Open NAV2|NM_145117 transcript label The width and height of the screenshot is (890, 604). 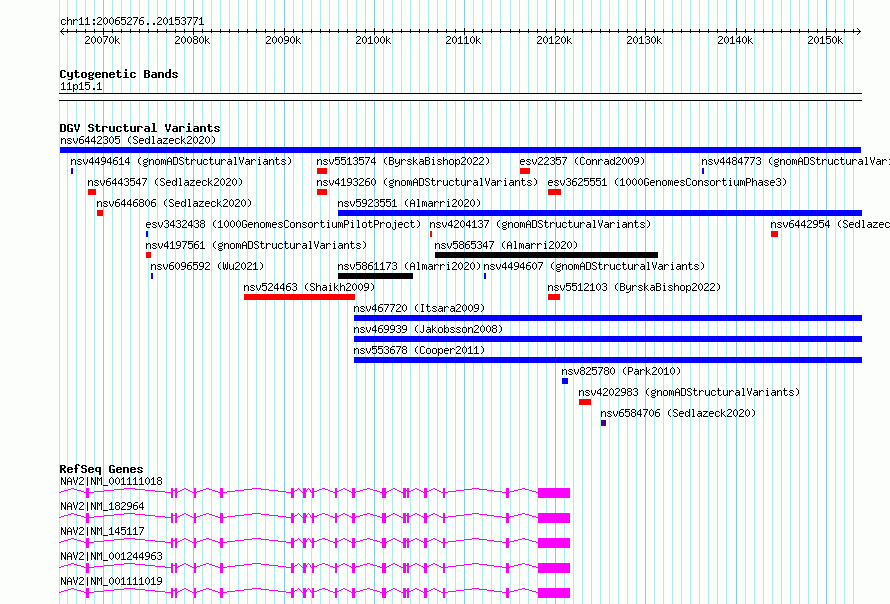point(102,531)
